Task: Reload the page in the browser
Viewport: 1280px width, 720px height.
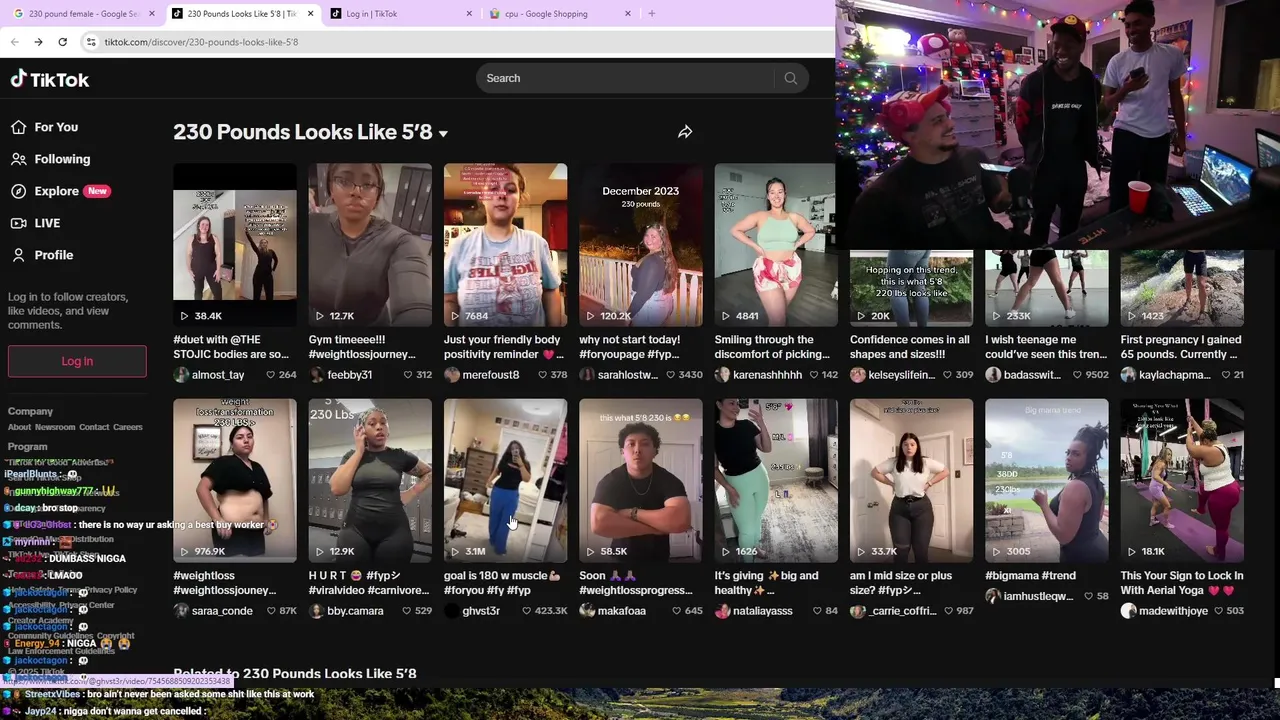Action: (x=62, y=42)
